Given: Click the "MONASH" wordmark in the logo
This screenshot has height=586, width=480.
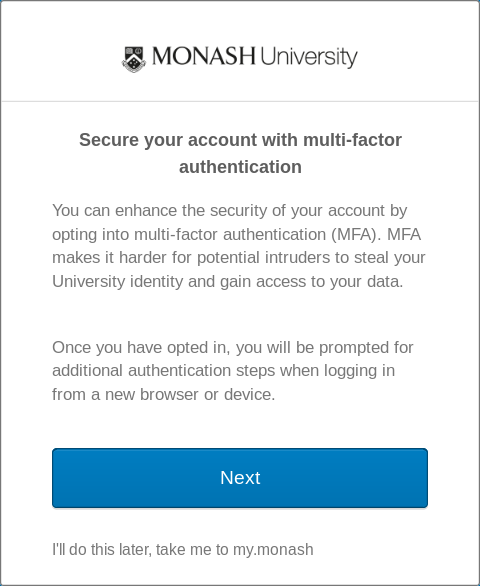Looking at the screenshot, I should 204,56.
